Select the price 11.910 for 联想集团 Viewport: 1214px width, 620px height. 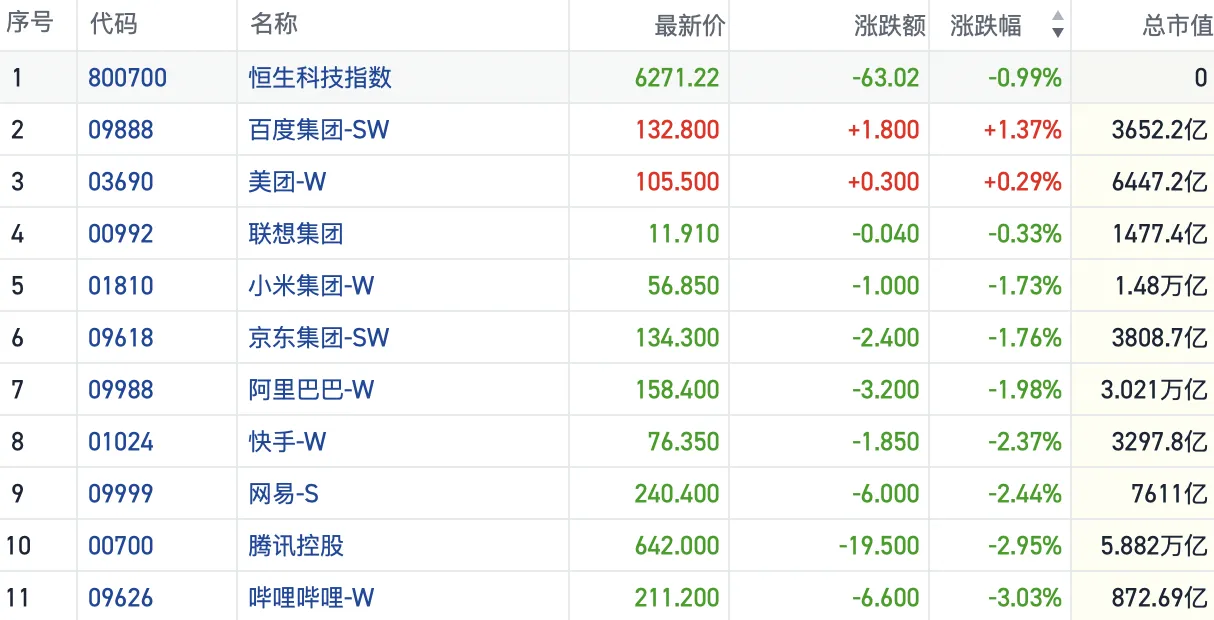[683, 234]
